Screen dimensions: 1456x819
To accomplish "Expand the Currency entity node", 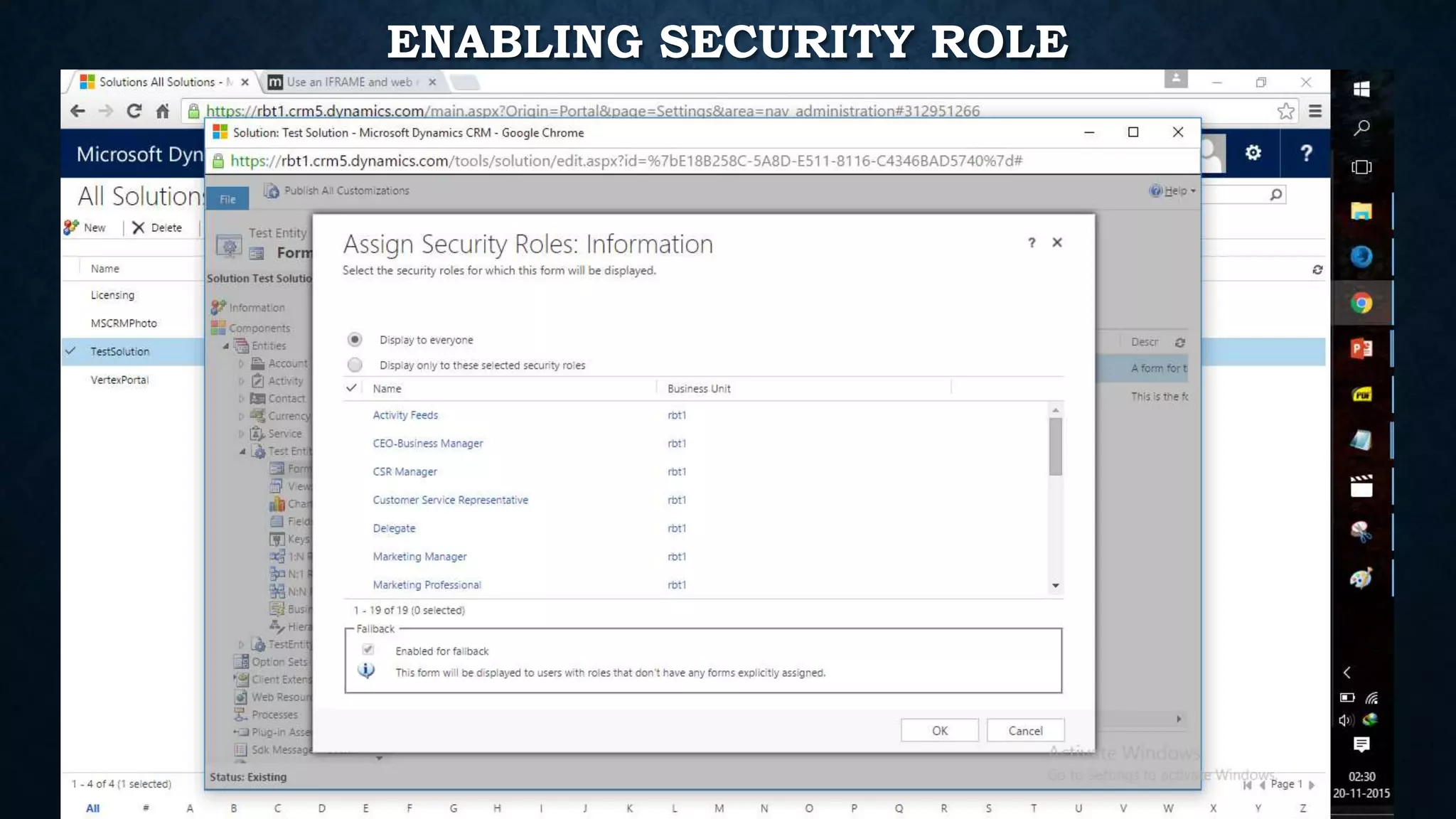I will click(x=241, y=416).
